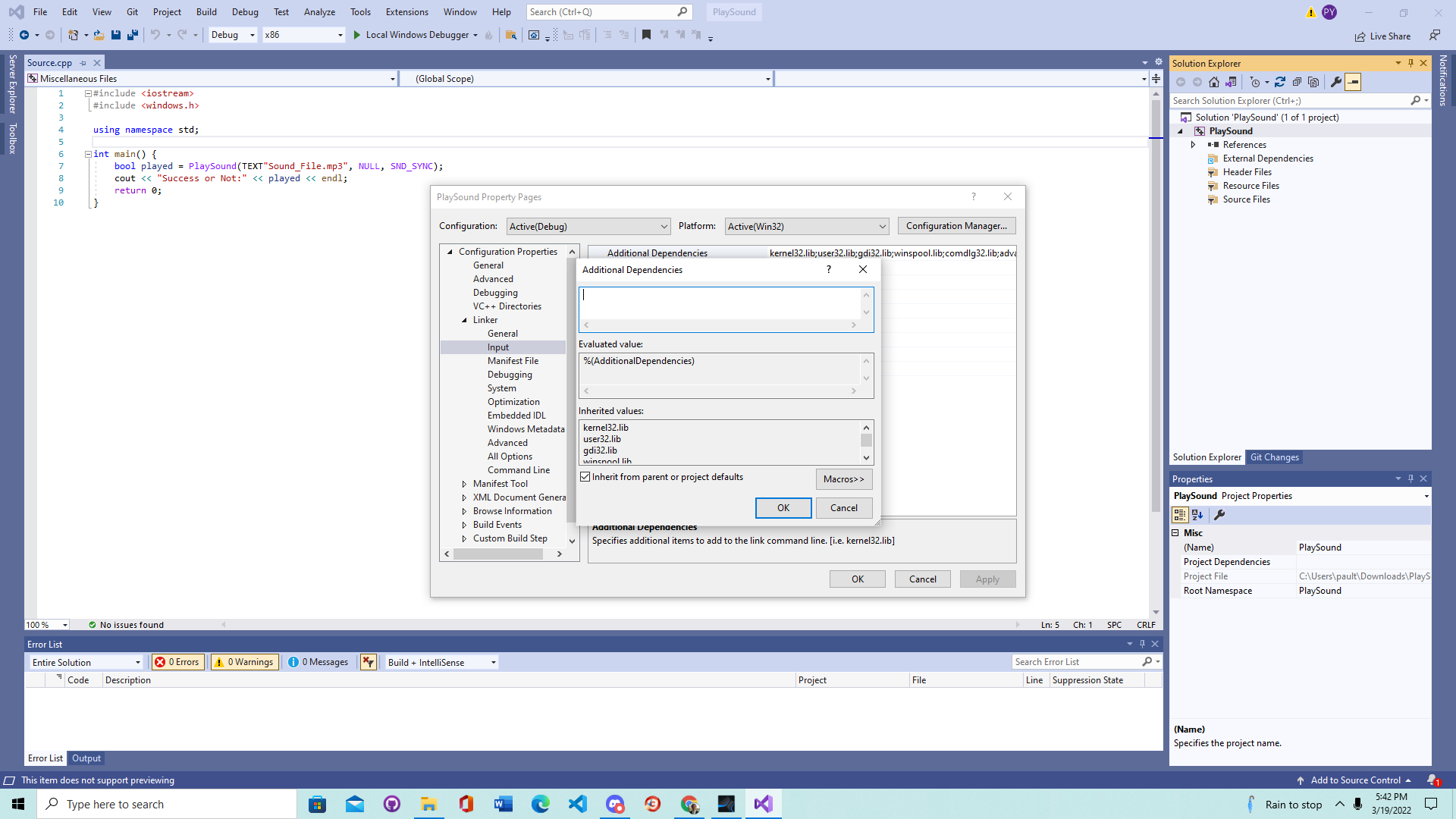This screenshot has height=819, width=1456.
Task: Click the Navigate Backward arrow icon
Action: click(x=24, y=35)
